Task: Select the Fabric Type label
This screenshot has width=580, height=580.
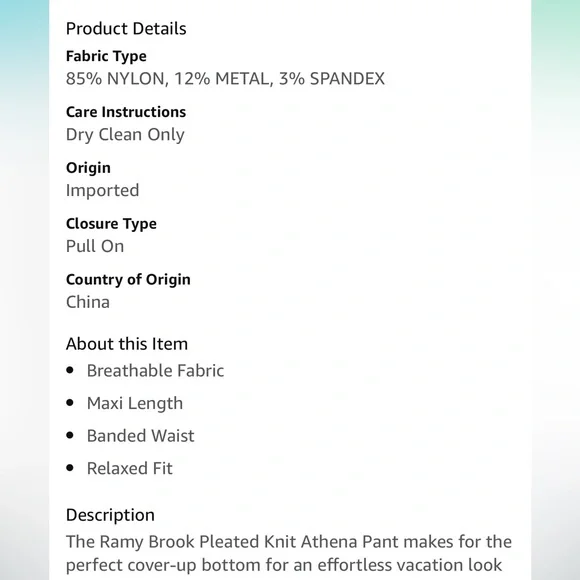Action: coord(106,56)
